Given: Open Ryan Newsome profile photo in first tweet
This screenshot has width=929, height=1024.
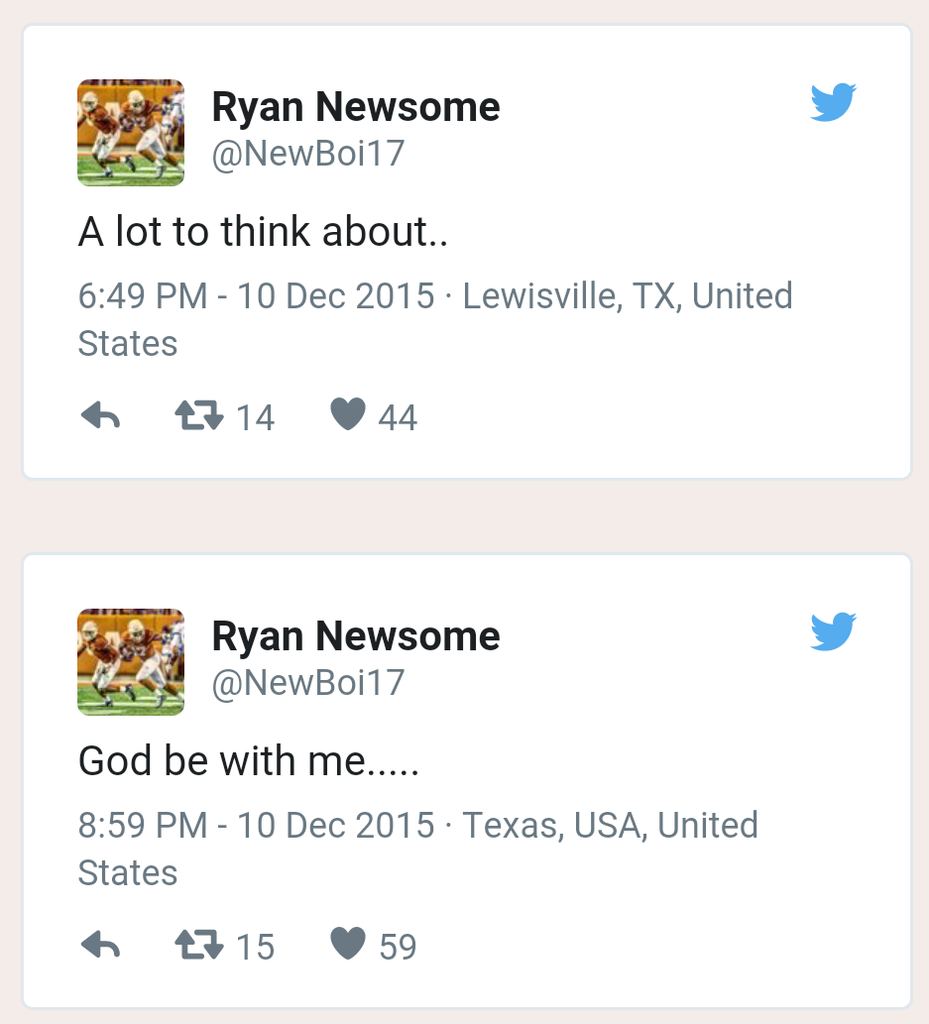Looking at the screenshot, I should [131, 133].
